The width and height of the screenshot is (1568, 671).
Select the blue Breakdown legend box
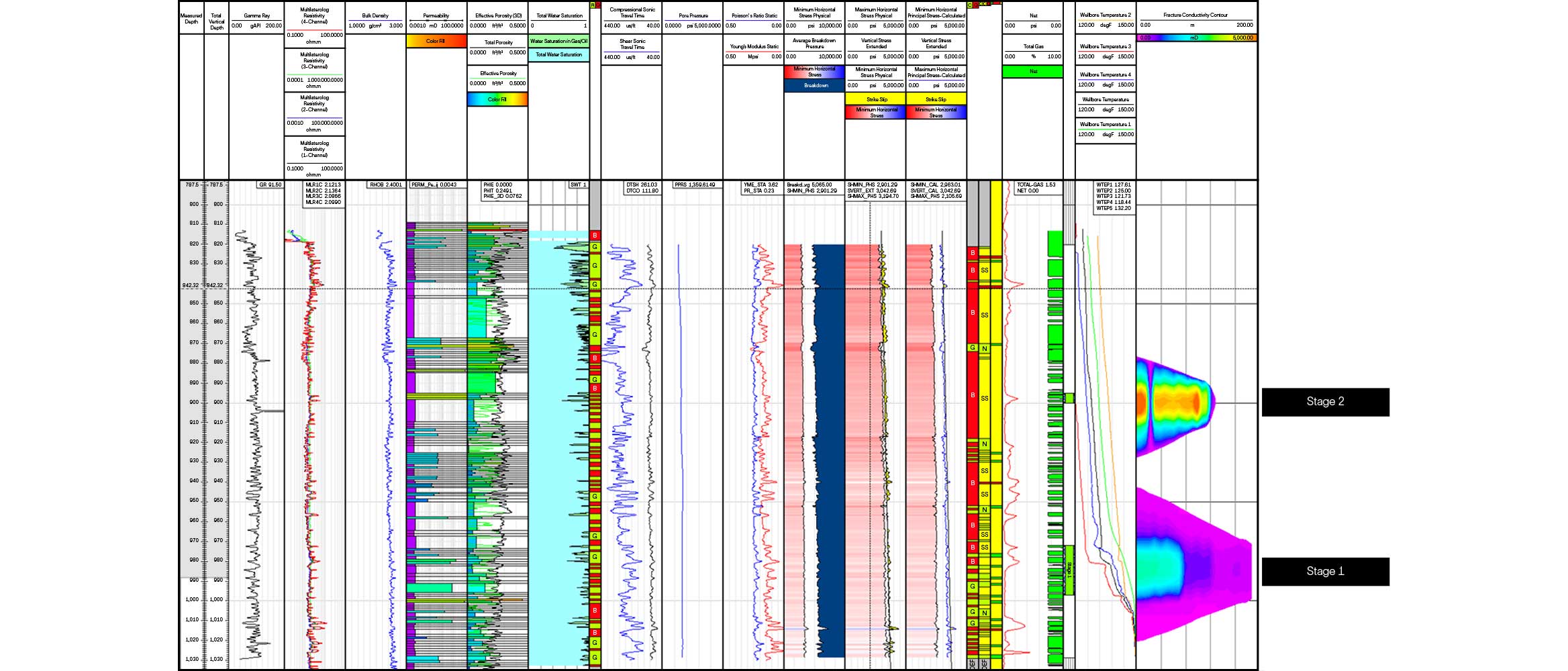coord(813,85)
